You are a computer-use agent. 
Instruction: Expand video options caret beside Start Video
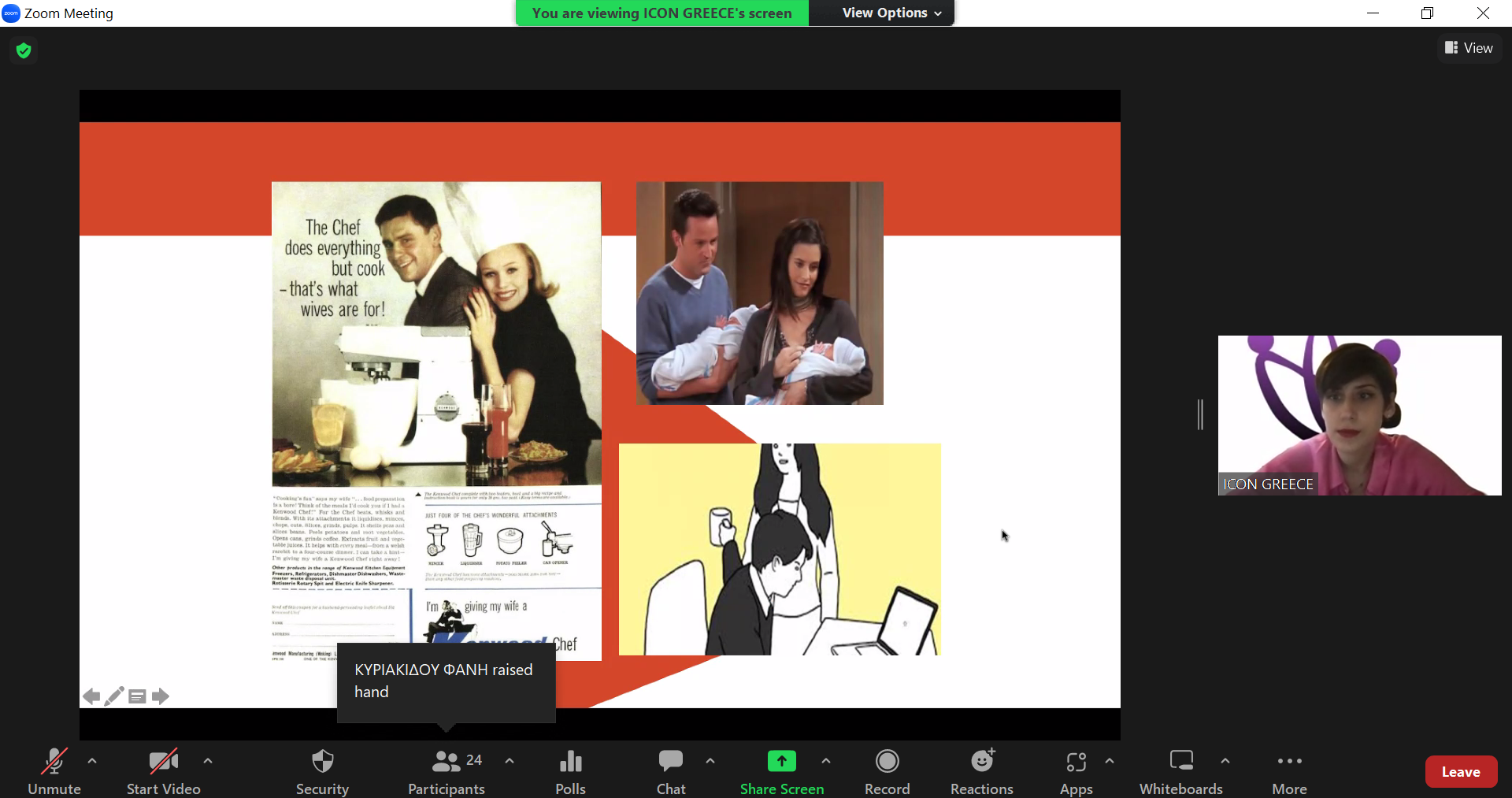208,761
